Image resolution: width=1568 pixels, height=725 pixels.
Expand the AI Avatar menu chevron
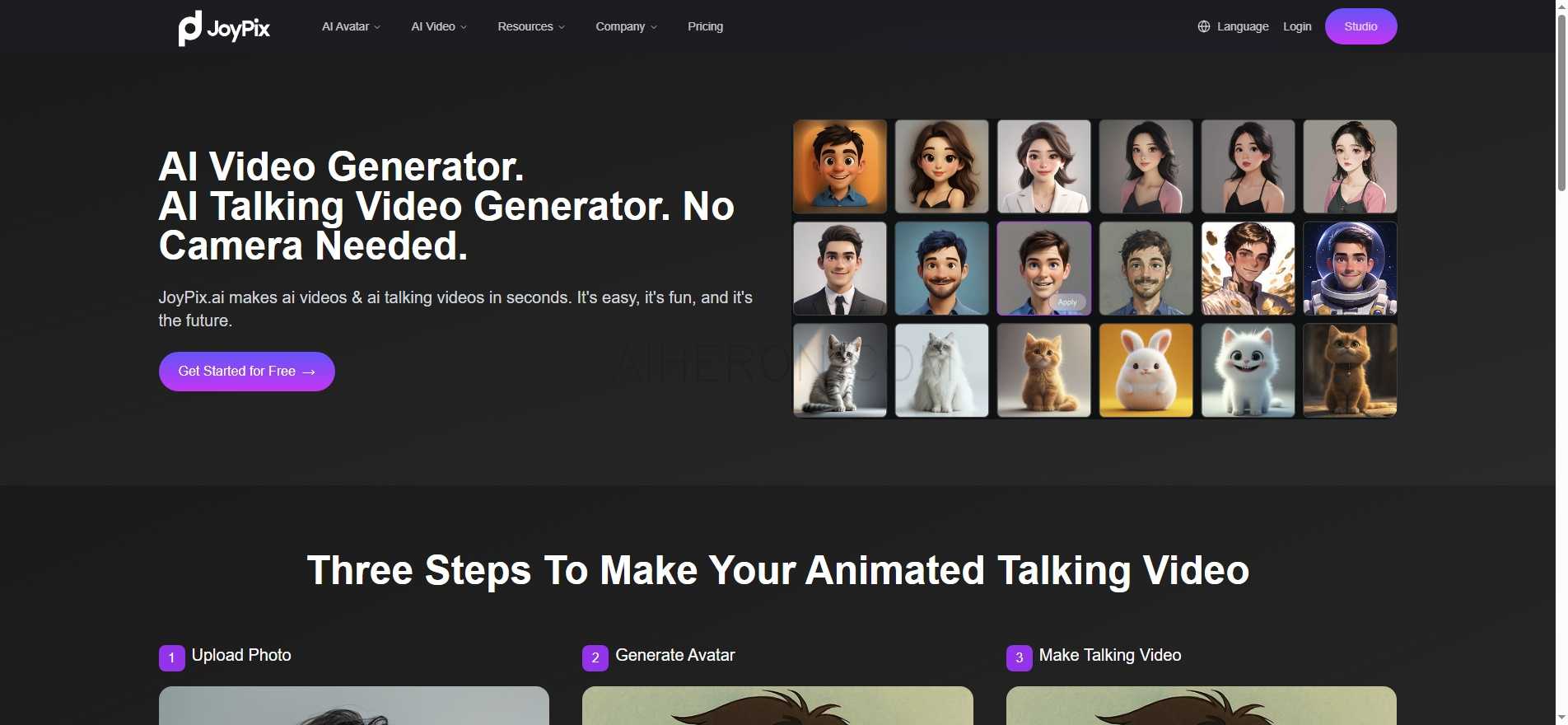pos(377,27)
